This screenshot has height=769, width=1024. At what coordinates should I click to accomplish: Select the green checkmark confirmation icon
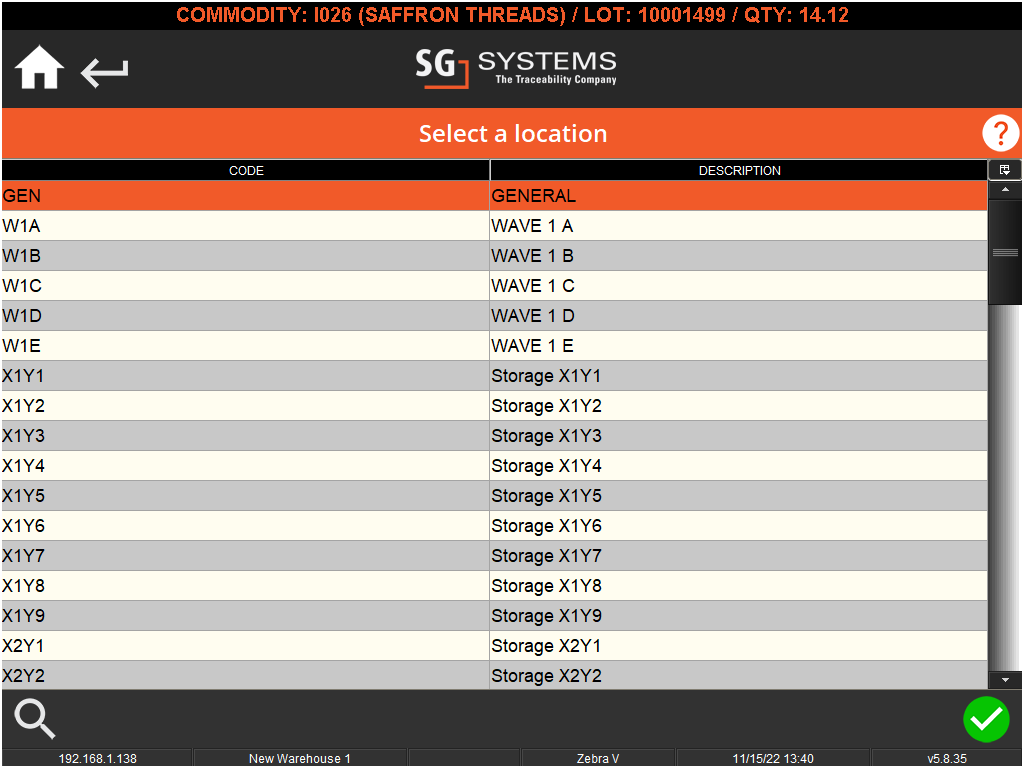986,719
